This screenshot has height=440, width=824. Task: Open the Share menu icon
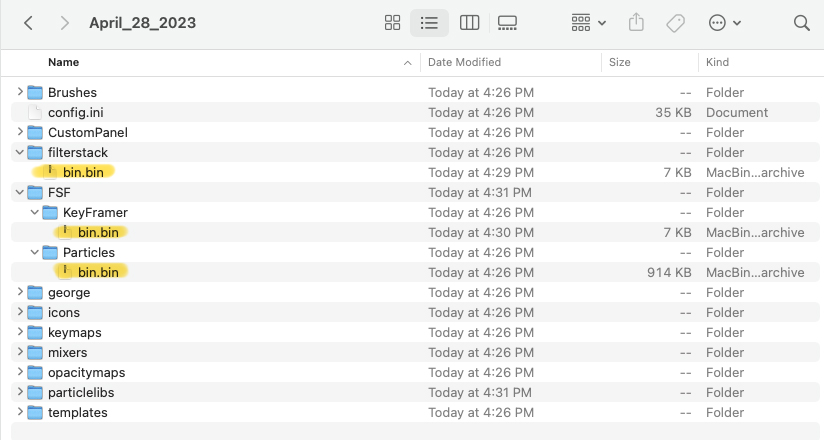click(636, 22)
